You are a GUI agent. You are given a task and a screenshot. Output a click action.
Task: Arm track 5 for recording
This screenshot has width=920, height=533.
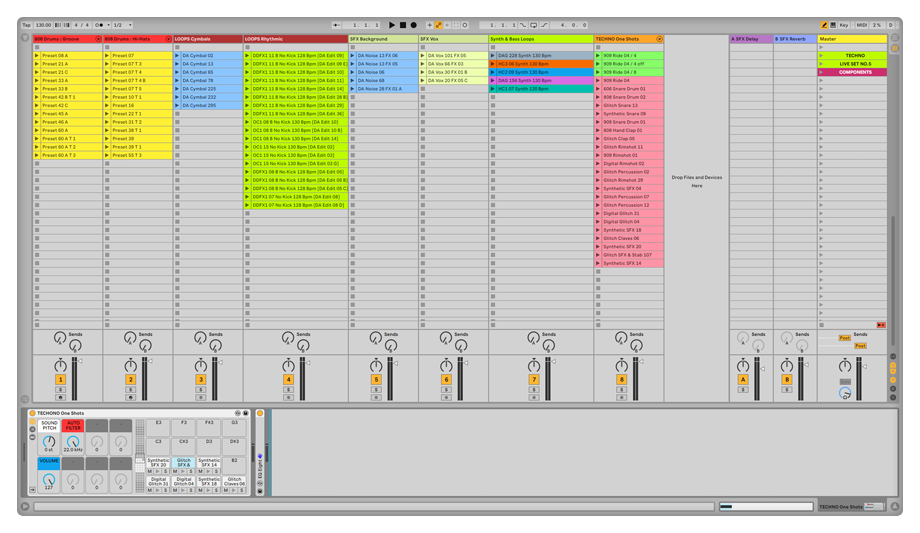click(x=376, y=397)
